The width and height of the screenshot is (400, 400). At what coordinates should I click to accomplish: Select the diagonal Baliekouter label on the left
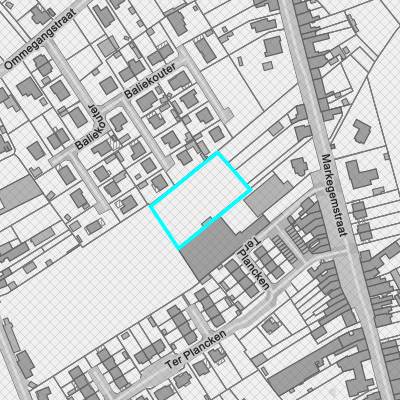tap(87, 127)
